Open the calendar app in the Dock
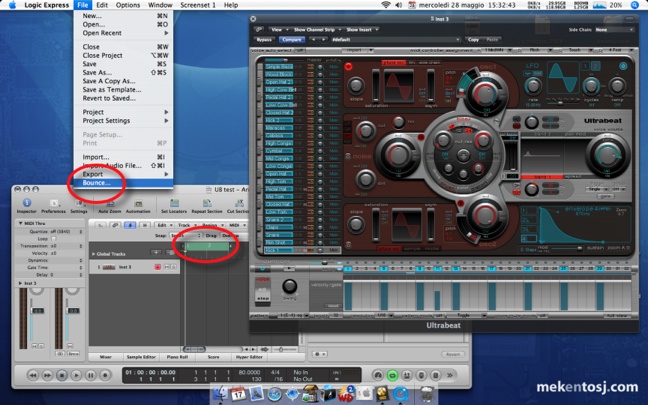This screenshot has height=405, width=648. pos(238,394)
